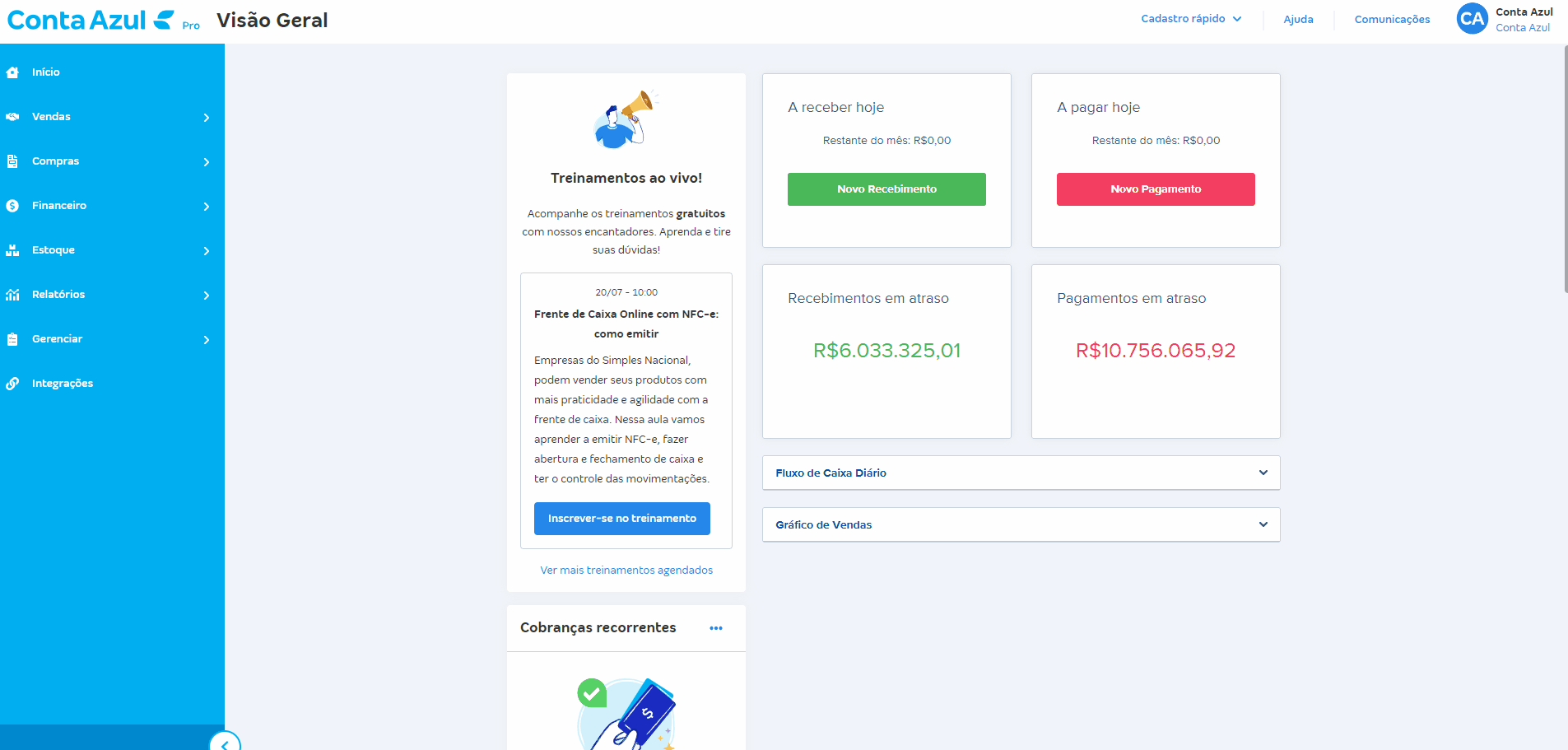
Task: Expand the Gerenciar submenu chevron
Action: pyautogui.click(x=207, y=340)
